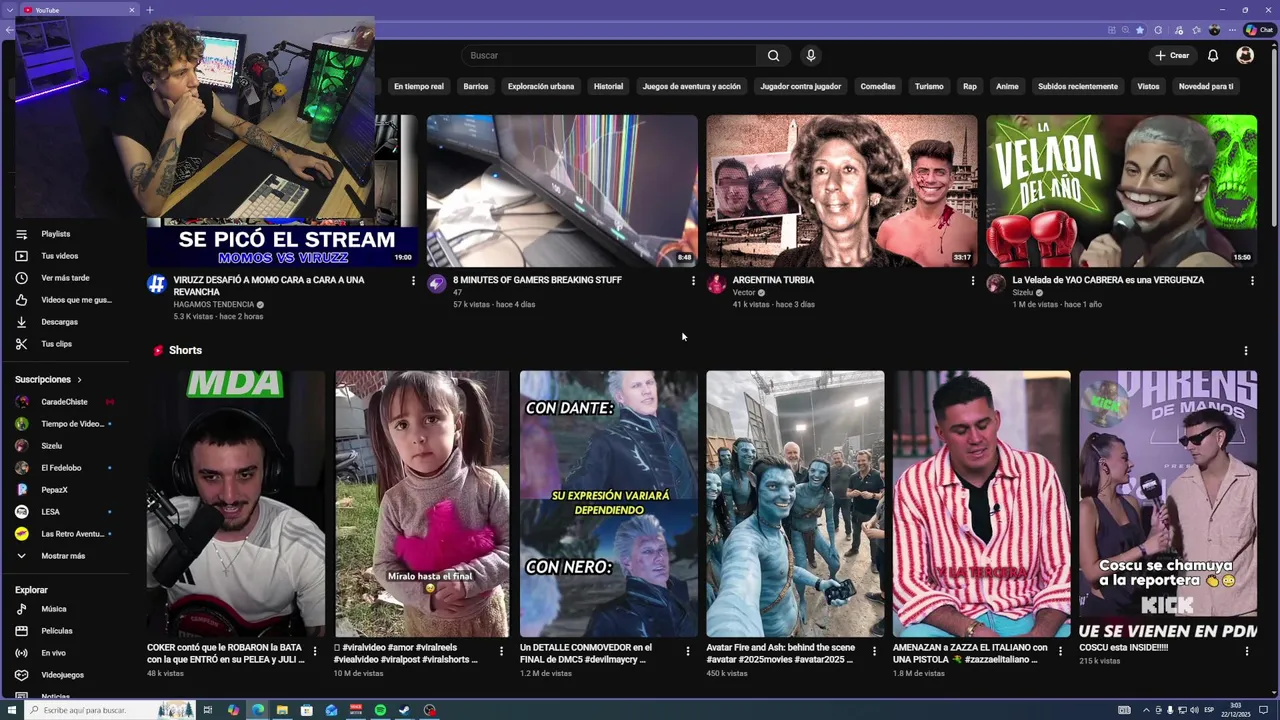The height and width of the screenshot is (720, 1280).
Task: Select the En tiempo real chip
Action: 418,87
